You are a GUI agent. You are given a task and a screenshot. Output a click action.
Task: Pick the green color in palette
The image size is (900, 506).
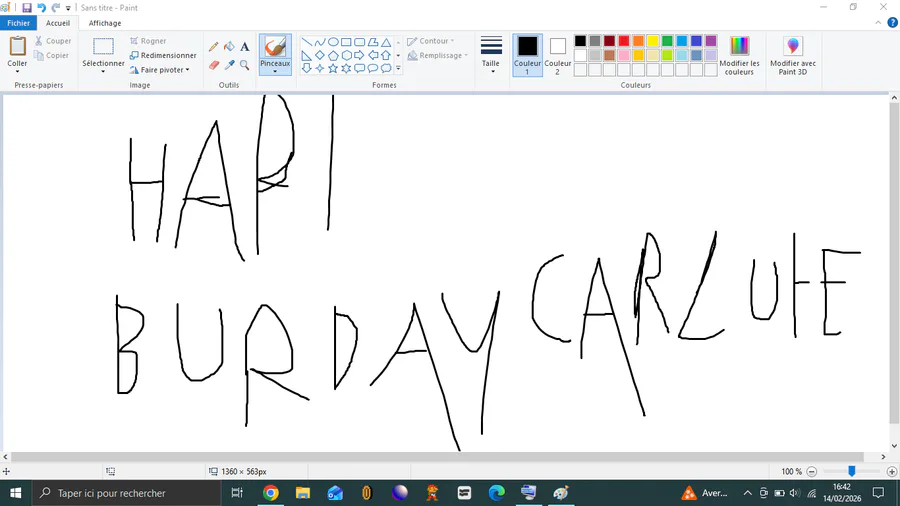(667, 41)
